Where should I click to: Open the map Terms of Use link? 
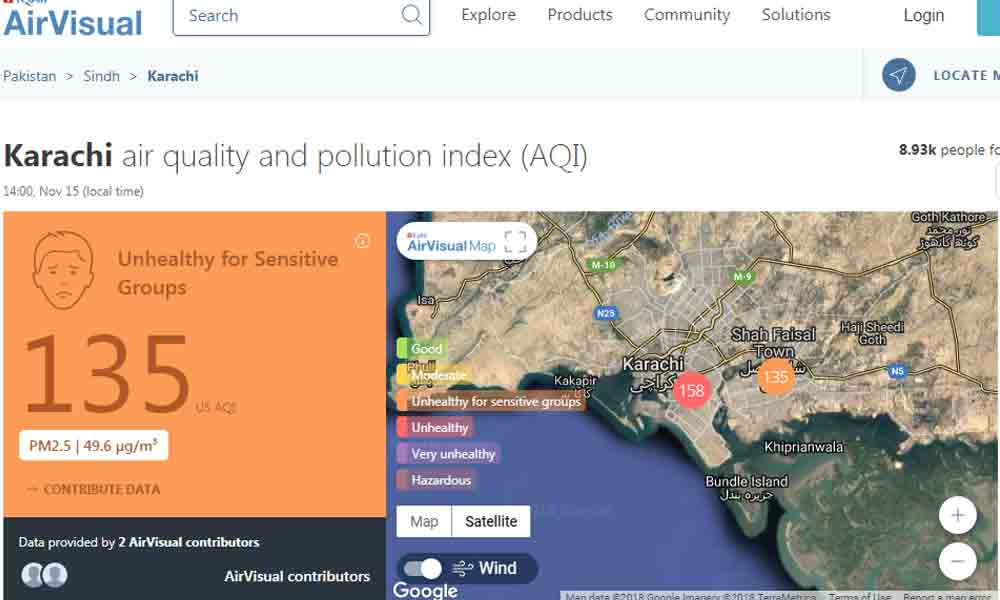(x=860, y=596)
